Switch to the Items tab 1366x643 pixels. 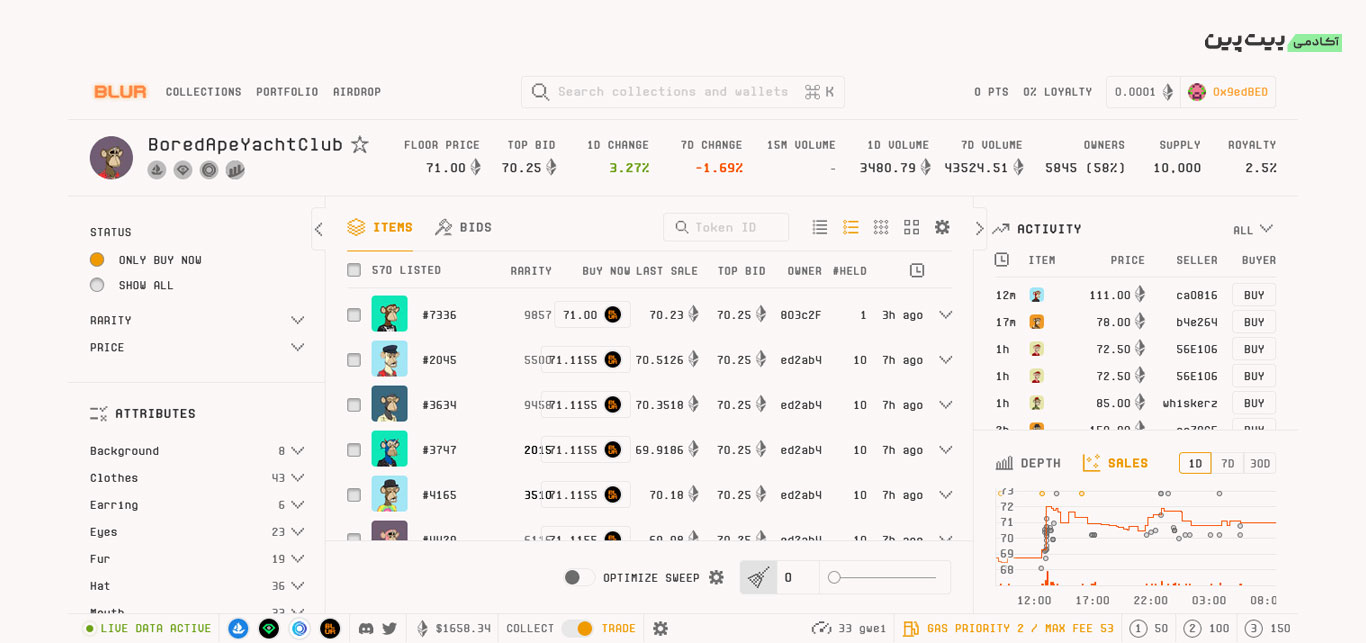click(x=380, y=228)
